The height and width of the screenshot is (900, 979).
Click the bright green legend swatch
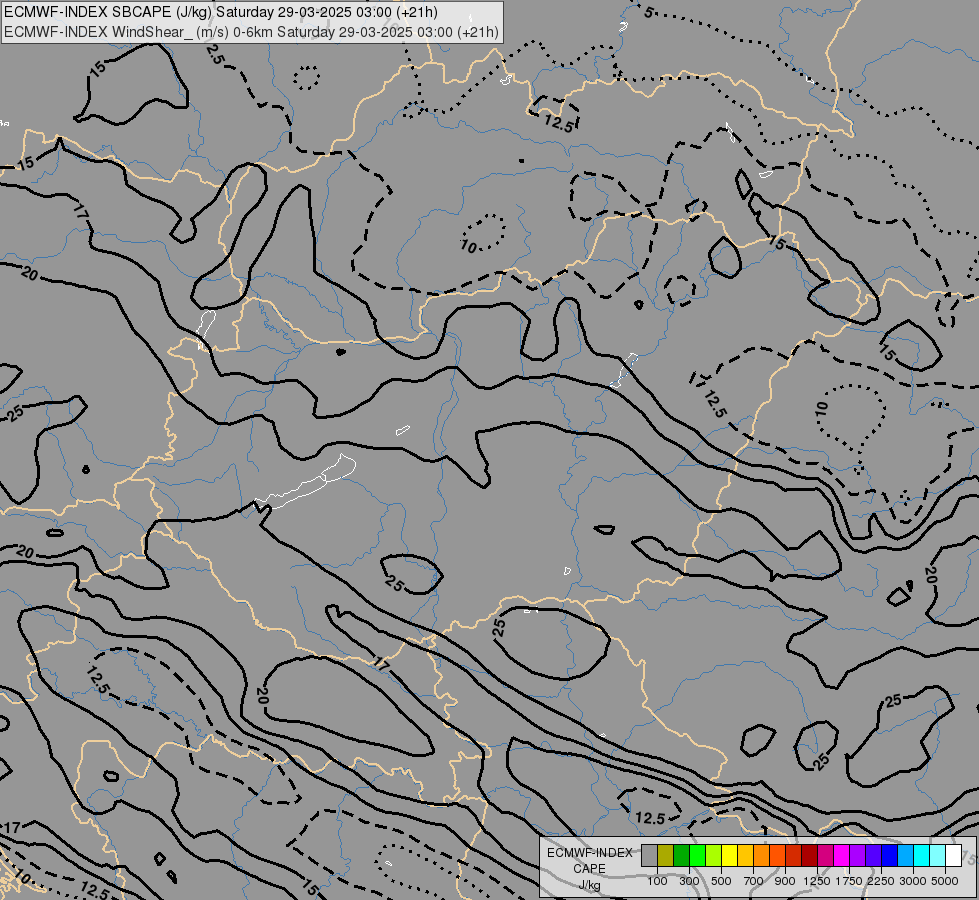click(697, 855)
